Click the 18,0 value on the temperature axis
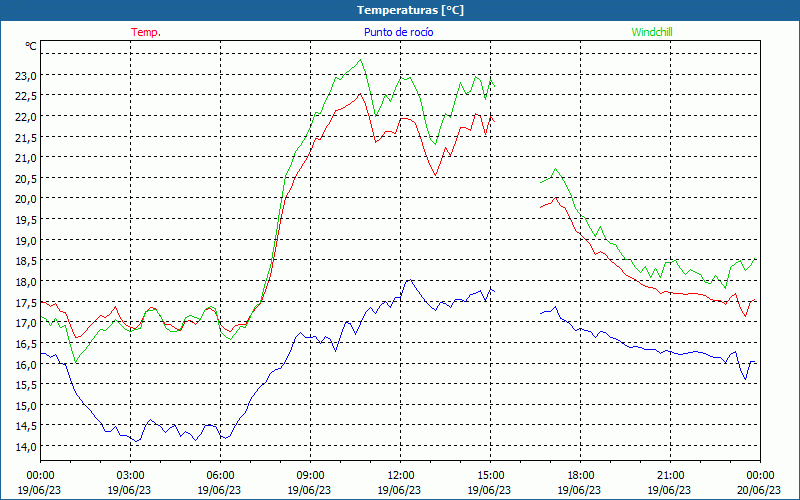 pyautogui.click(x=26, y=282)
